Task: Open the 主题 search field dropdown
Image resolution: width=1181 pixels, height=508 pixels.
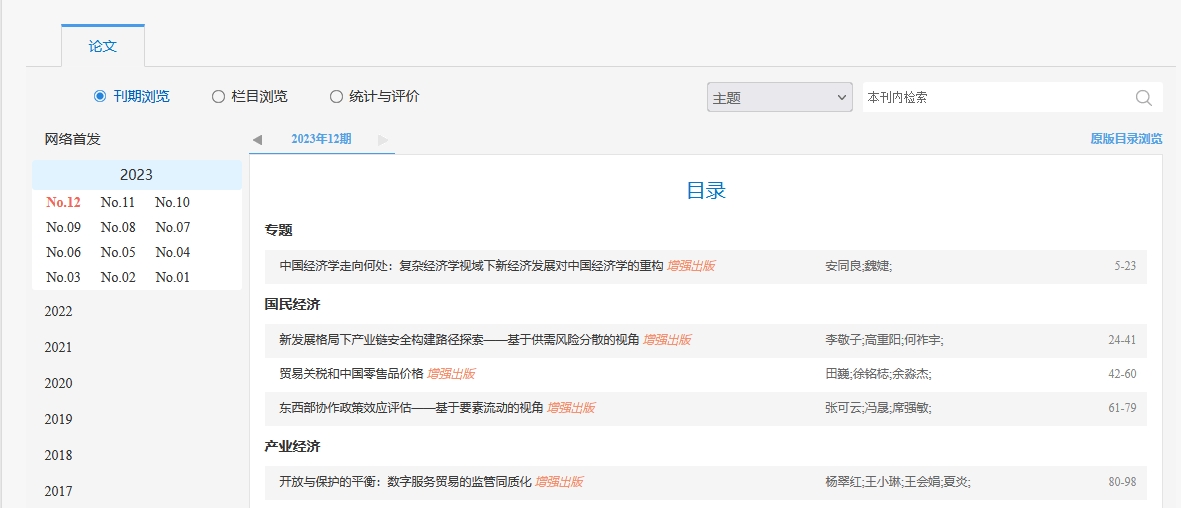Action: pos(779,98)
